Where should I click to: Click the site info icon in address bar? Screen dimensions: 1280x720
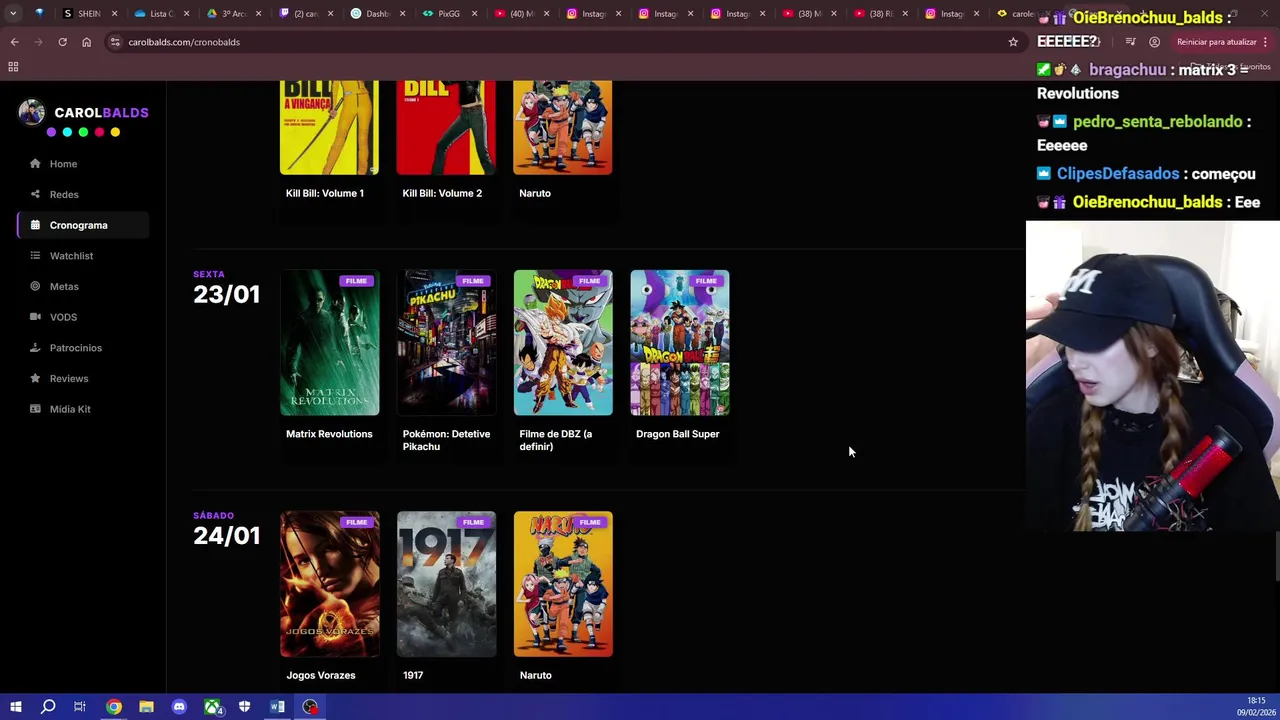click(115, 42)
